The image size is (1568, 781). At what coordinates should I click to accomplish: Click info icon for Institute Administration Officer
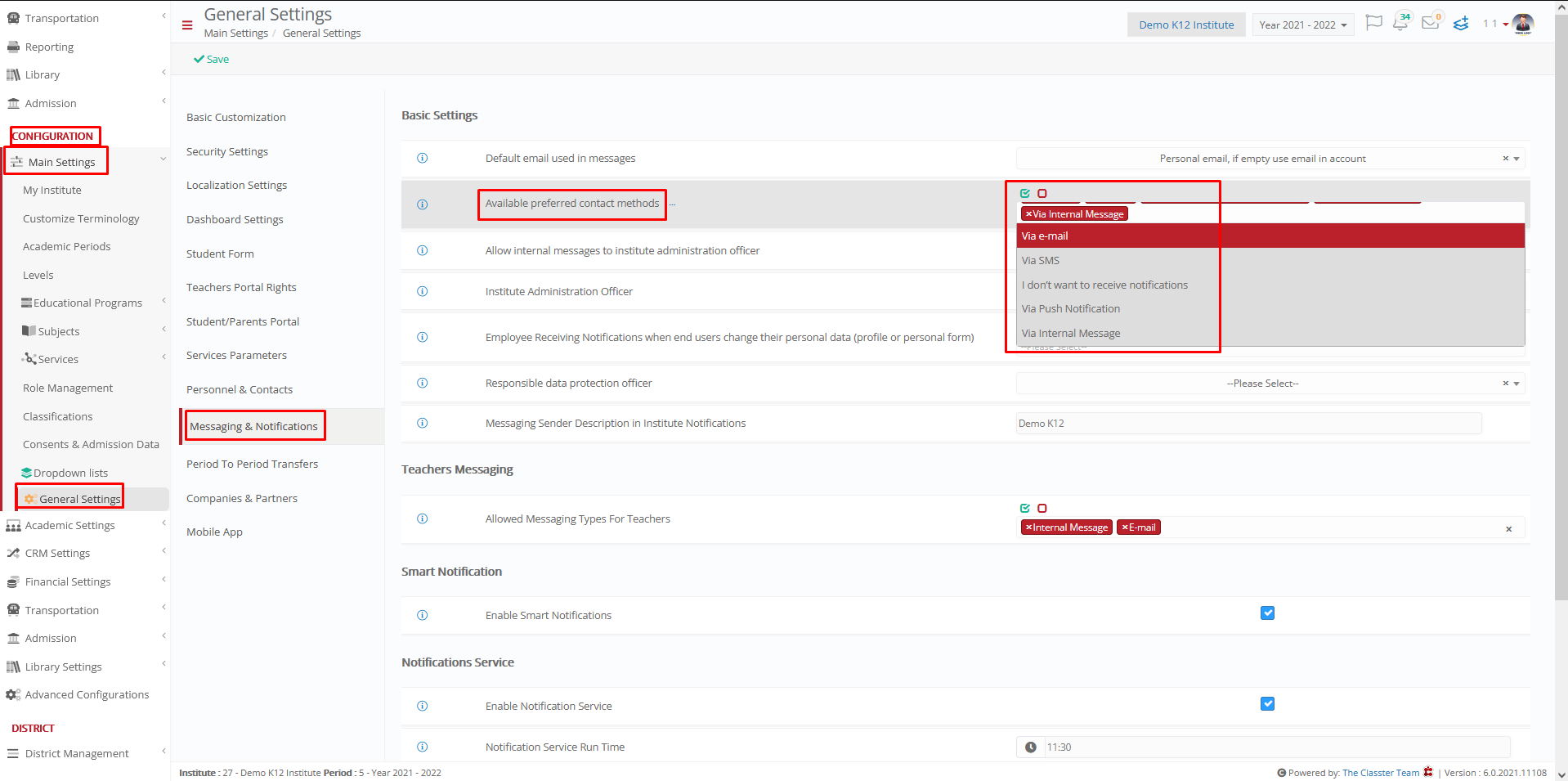[x=423, y=290]
